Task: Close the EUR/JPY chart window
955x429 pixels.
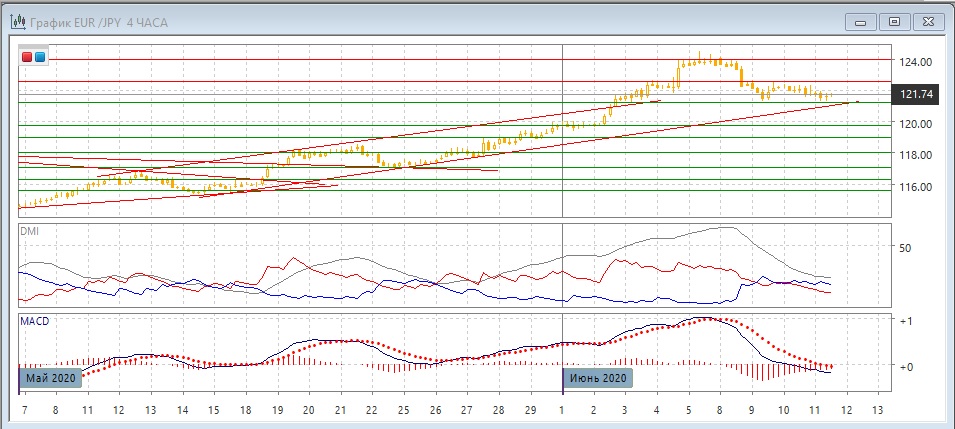Action: click(927, 21)
